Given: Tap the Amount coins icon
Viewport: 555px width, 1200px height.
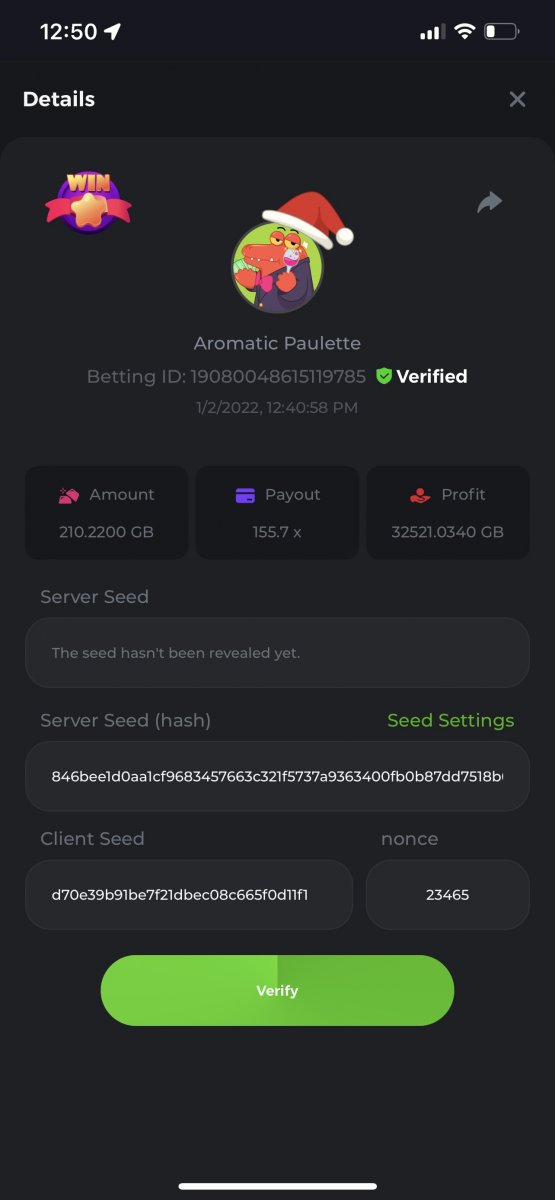Looking at the screenshot, I should click(69, 495).
